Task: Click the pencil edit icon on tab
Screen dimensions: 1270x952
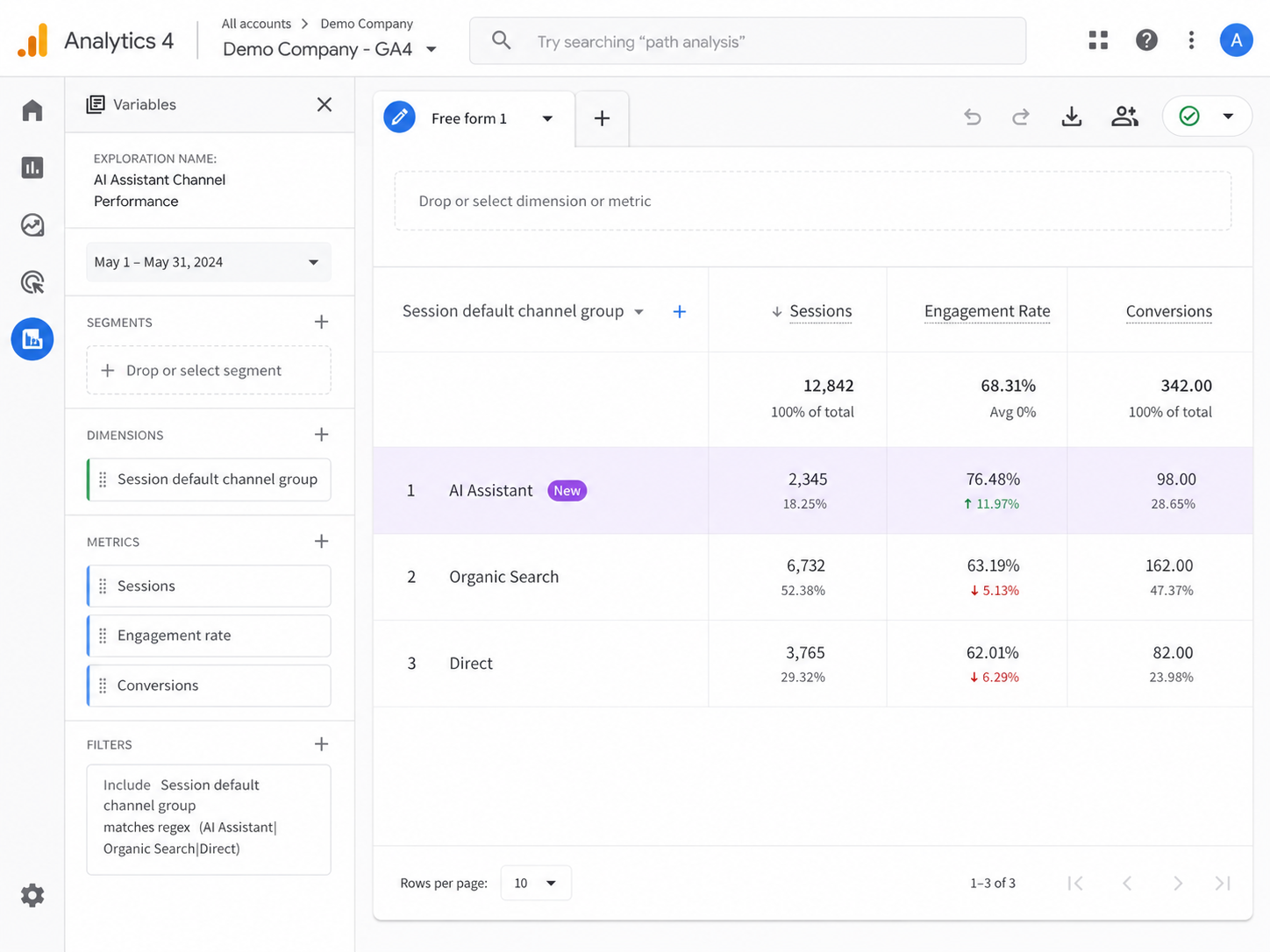Action: coord(399,117)
